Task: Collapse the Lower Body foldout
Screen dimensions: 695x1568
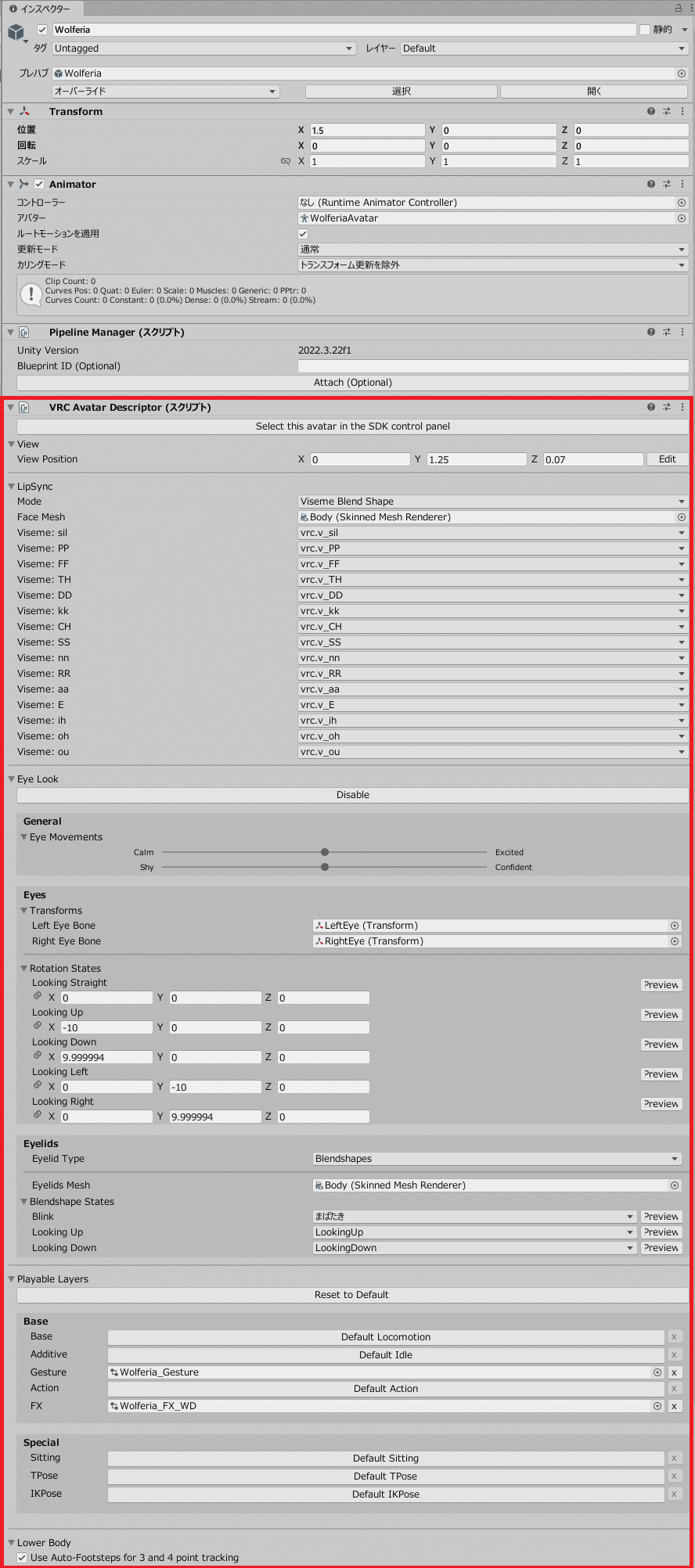Action: 12,1542
